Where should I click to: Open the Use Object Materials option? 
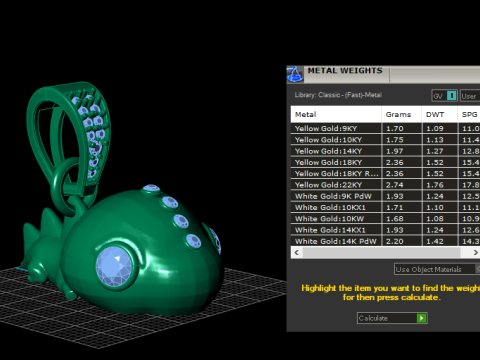437,269
